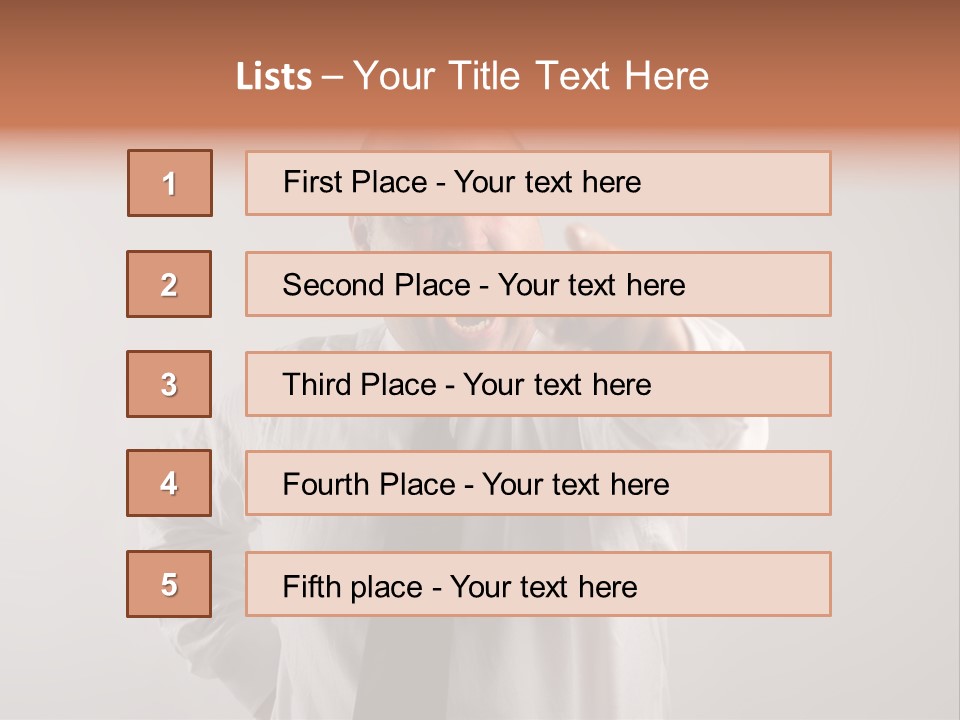960x720 pixels.
Task: Click the bold word Lists in title
Action: tap(273, 77)
